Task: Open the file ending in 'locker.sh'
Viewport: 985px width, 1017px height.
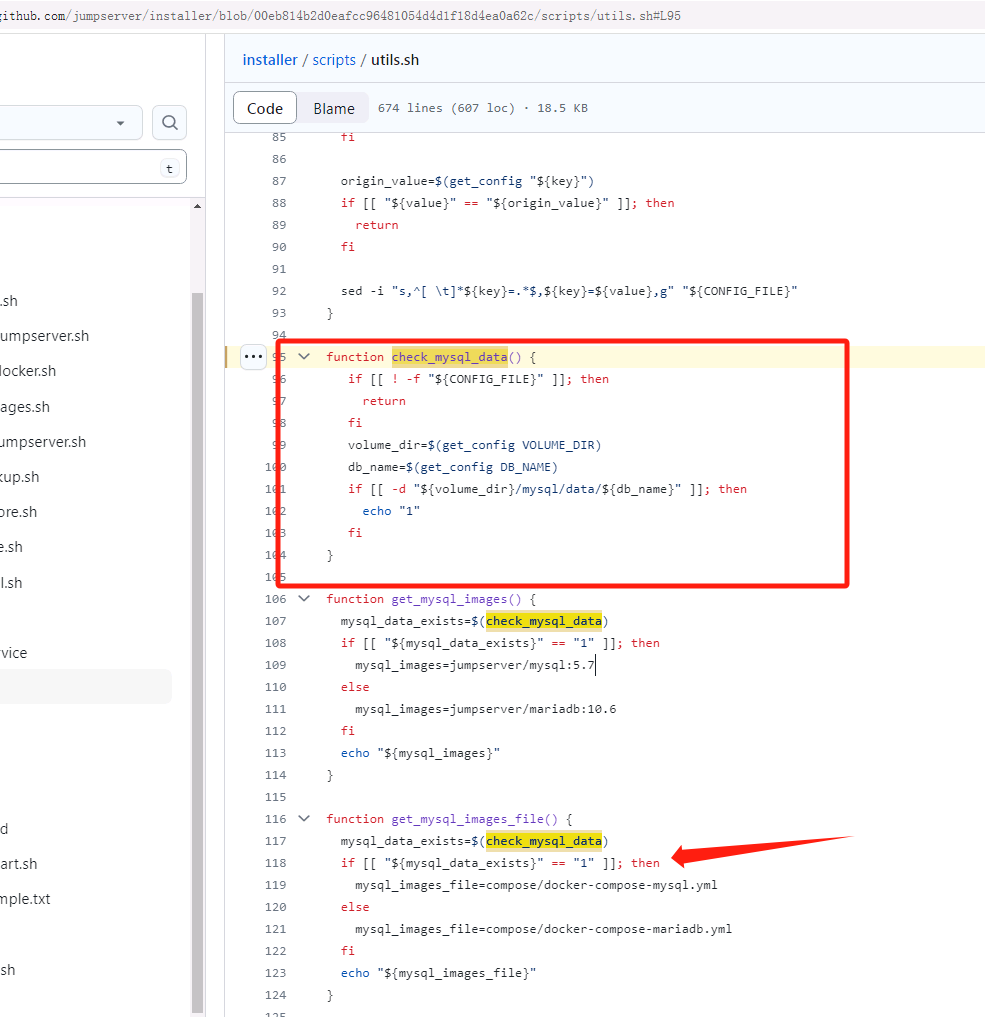Action: tap(28, 371)
